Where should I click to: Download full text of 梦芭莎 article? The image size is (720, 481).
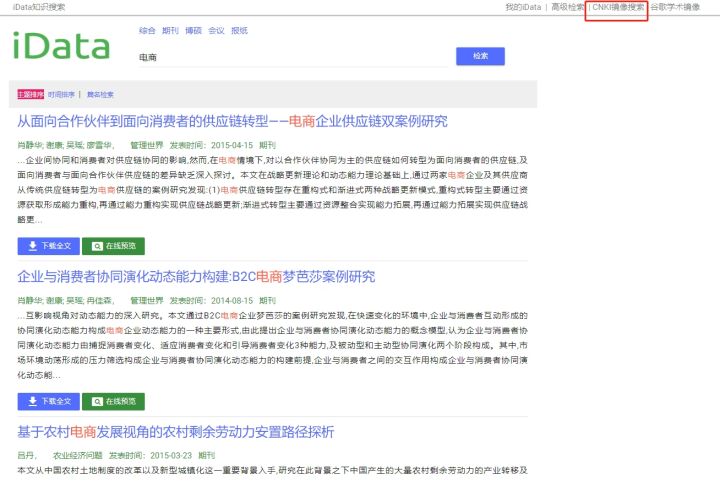(x=49, y=402)
